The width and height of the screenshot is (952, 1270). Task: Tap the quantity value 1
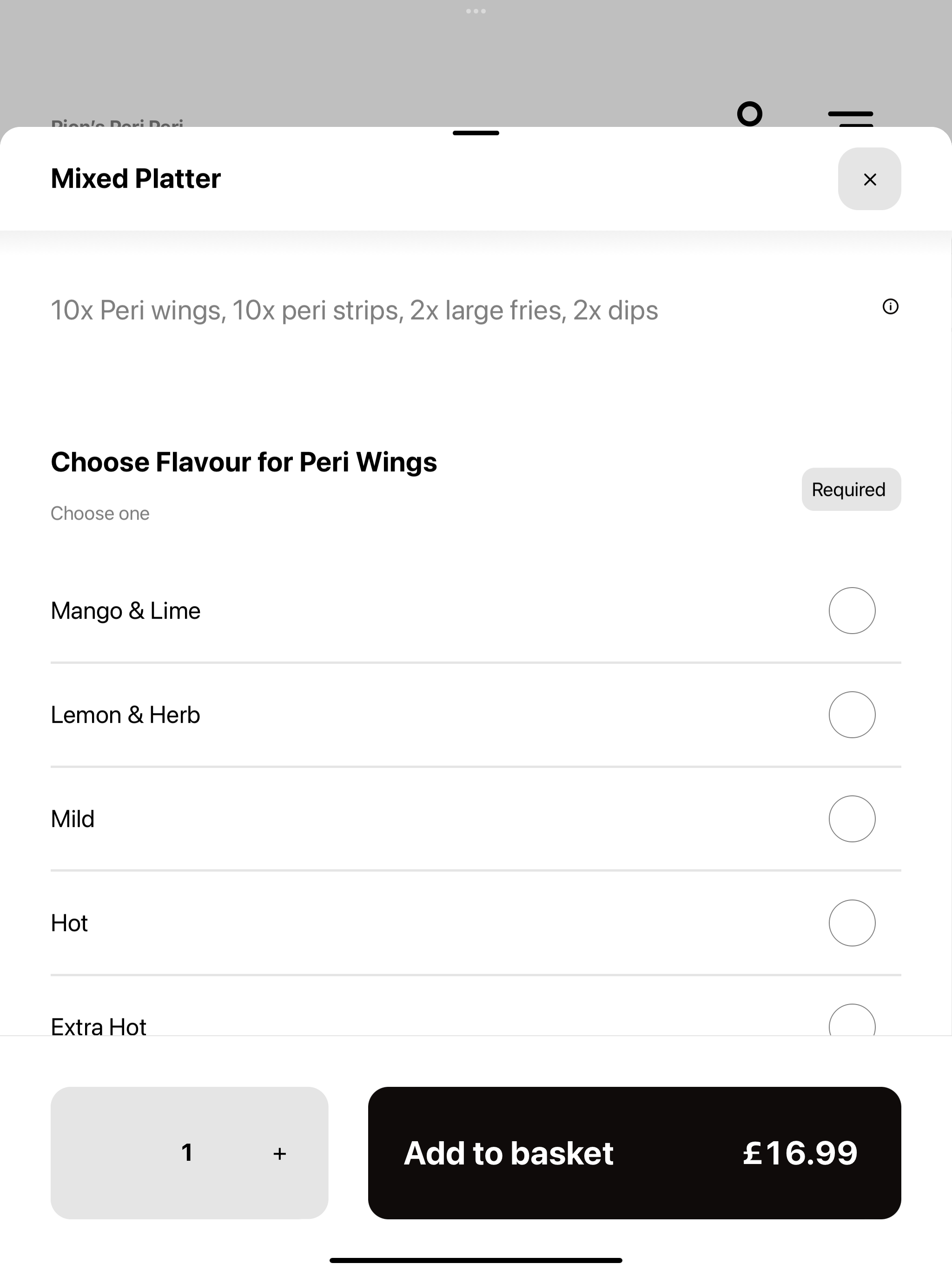click(186, 1153)
